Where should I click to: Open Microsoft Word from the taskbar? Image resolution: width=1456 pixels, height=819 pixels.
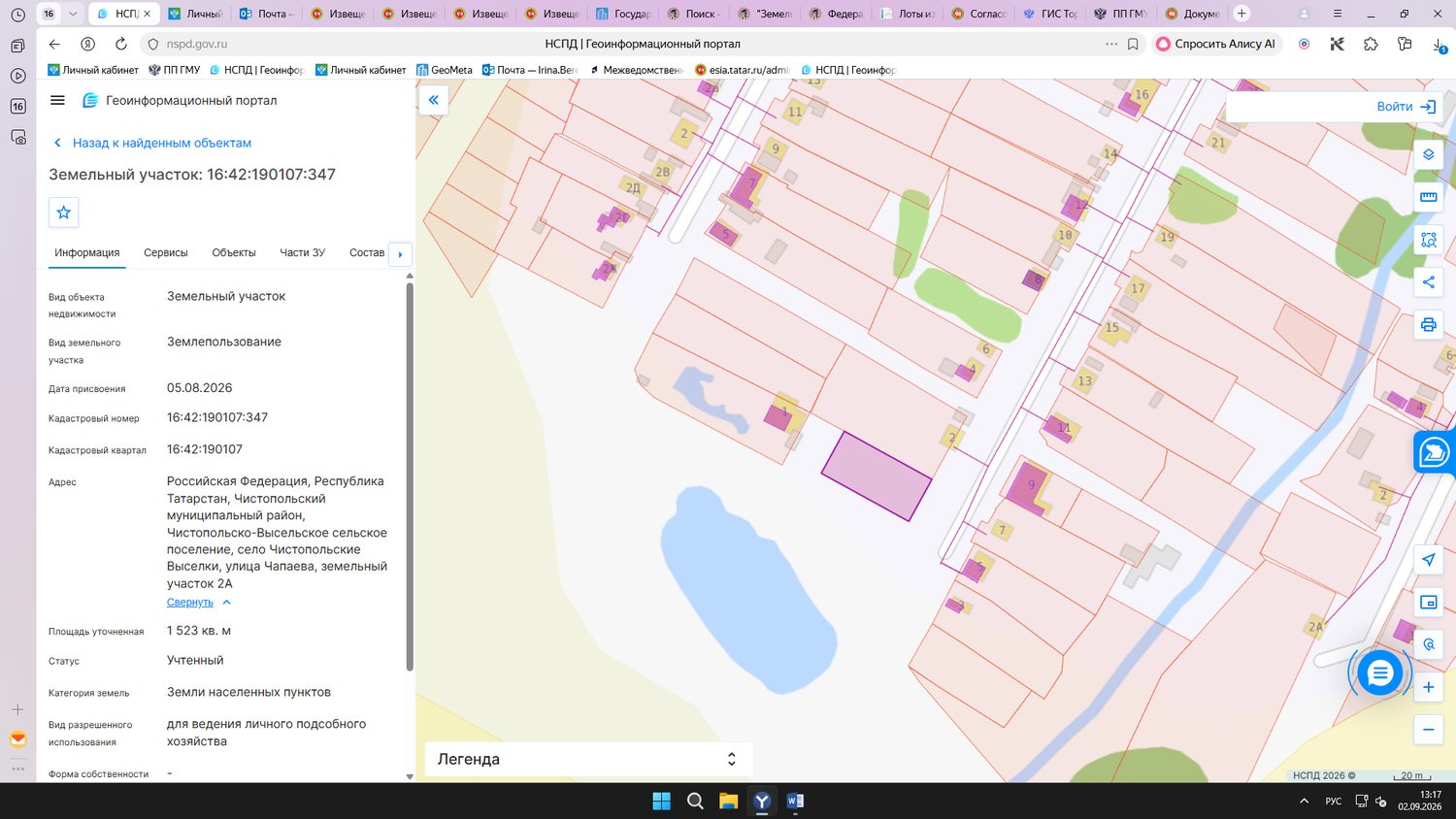795,801
